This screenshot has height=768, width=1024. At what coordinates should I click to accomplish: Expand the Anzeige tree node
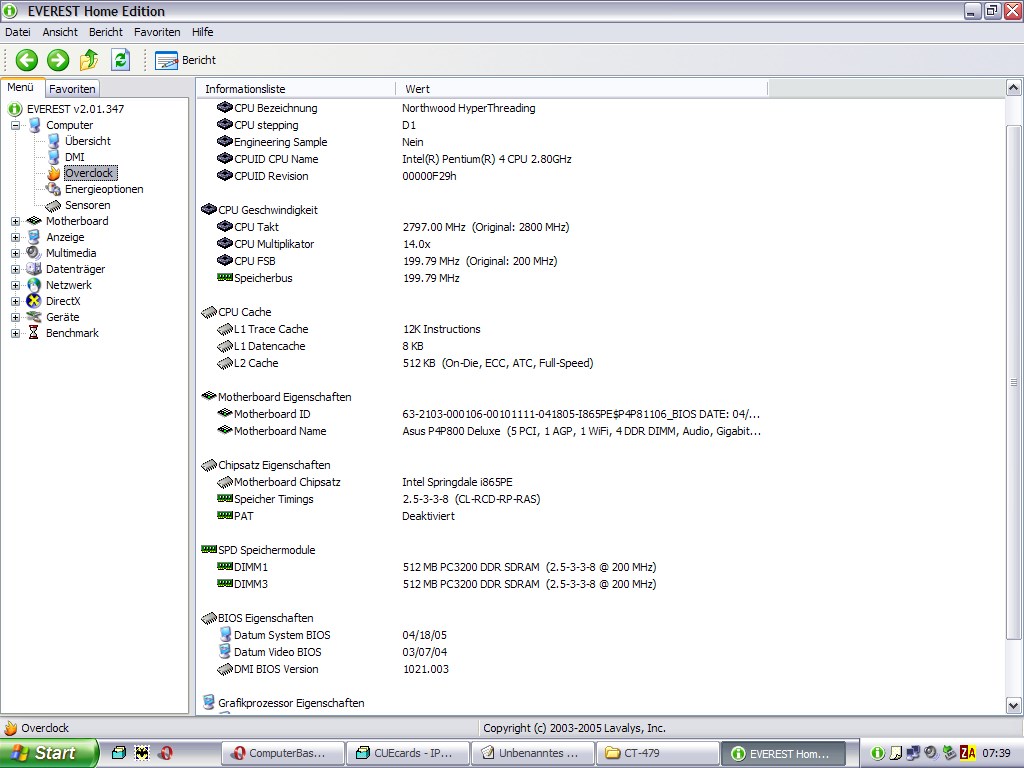tap(15, 237)
